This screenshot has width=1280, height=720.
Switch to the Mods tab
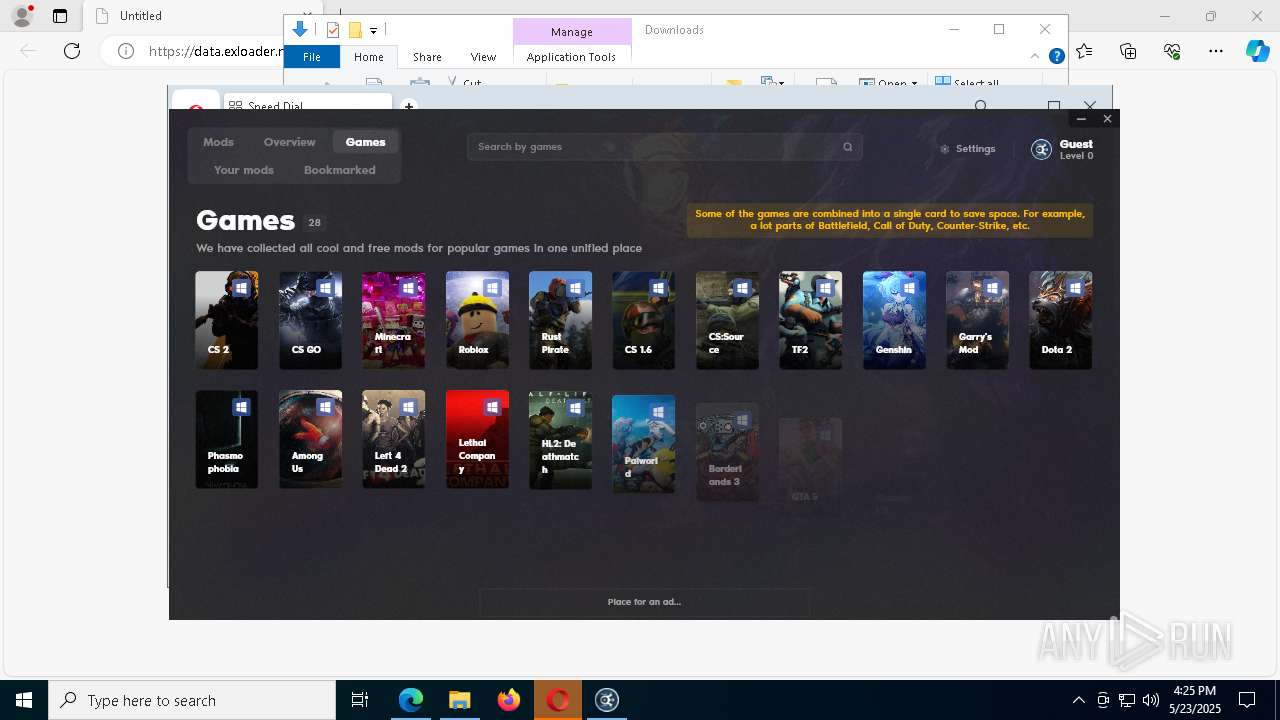tap(218, 142)
